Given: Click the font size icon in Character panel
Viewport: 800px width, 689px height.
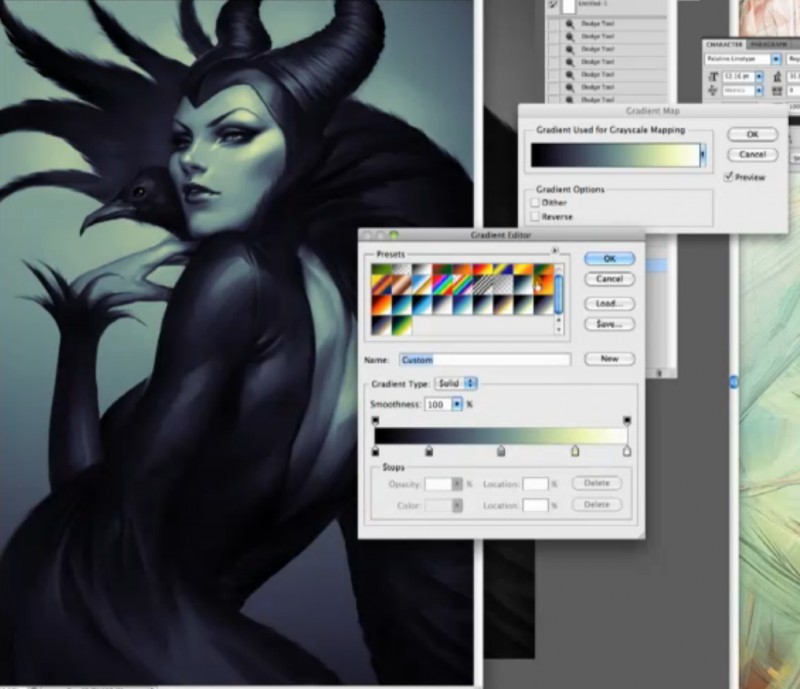Looking at the screenshot, I should [713, 77].
